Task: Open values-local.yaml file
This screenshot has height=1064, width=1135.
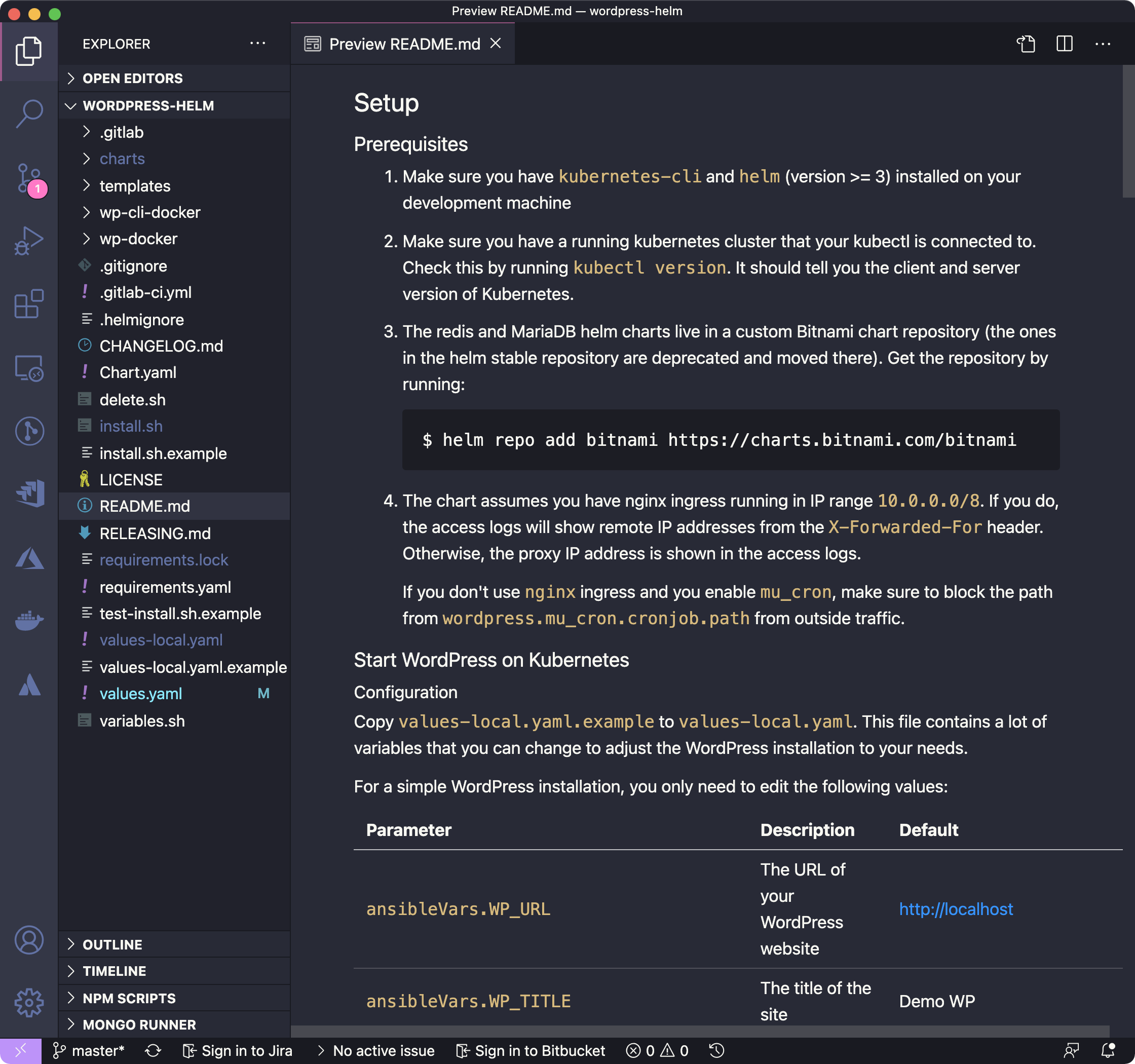Action: [175, 640]
